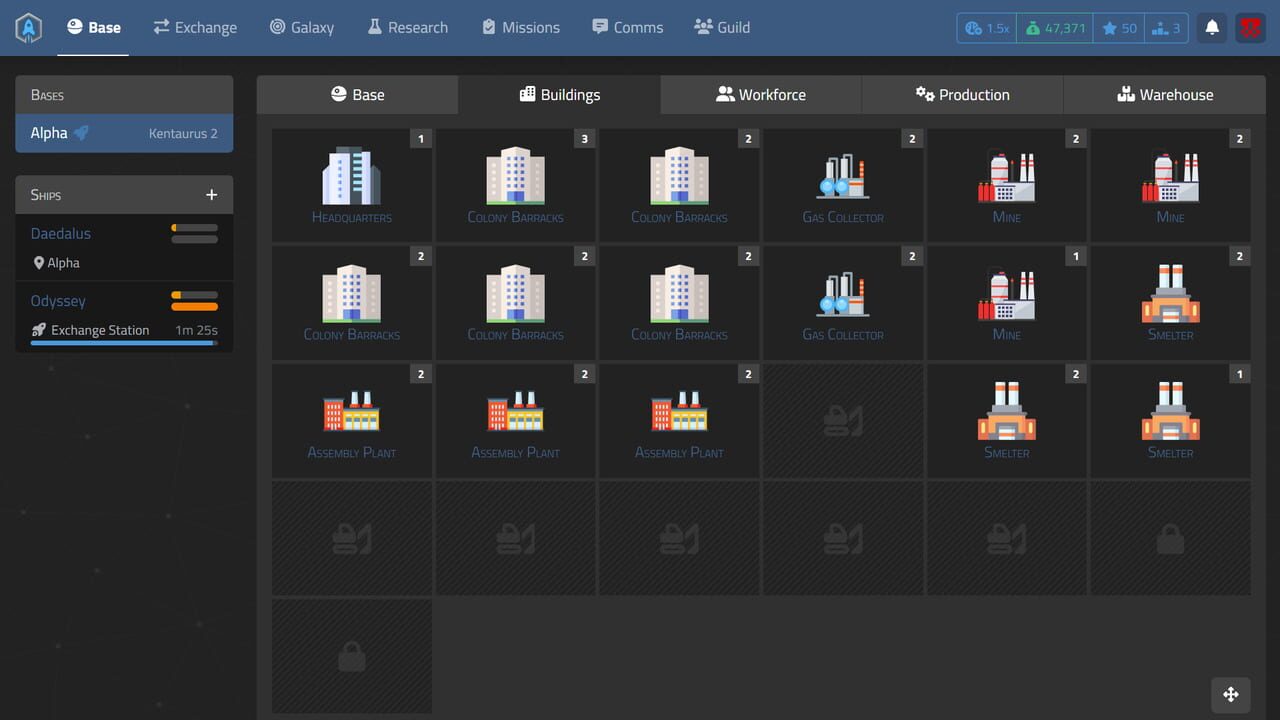This screenshot has width=1280, height=720.
Task: Add a new ship with the plus button
Action: coord(211,194)
